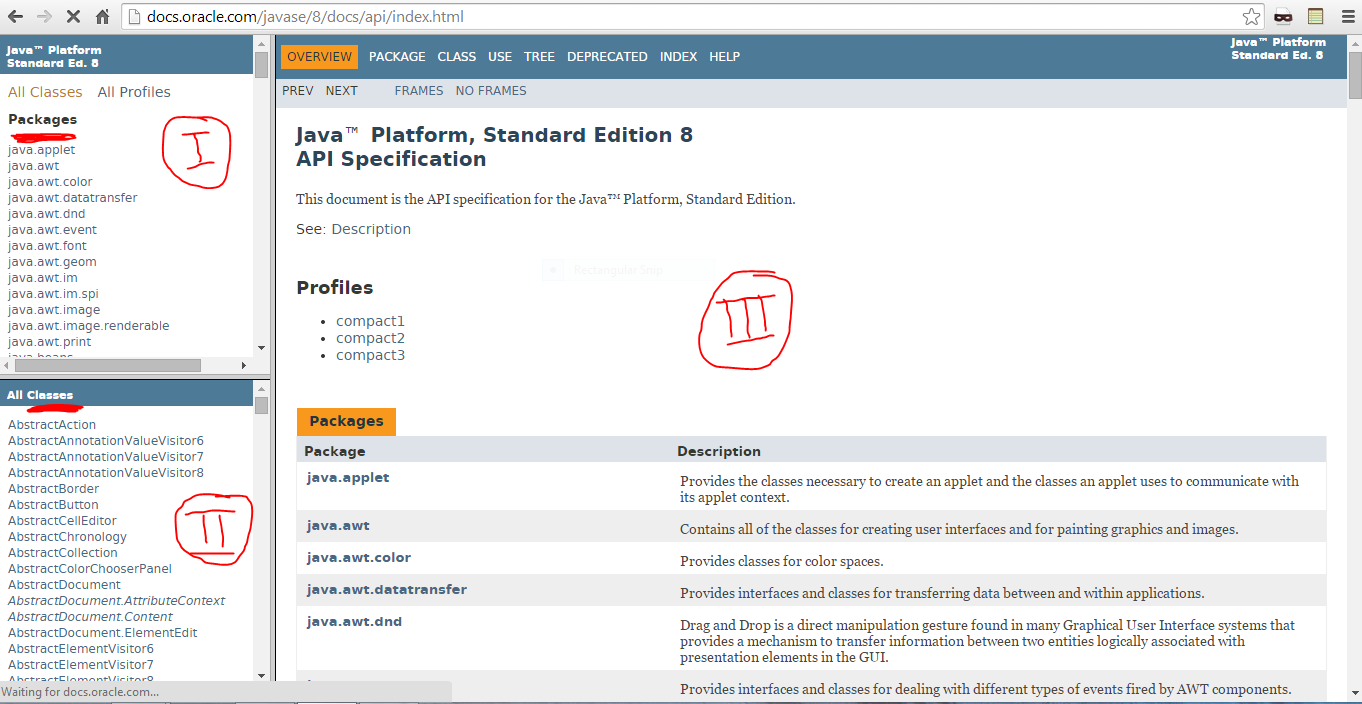Screen dimensions: 1362x704
Task: Click the packages frame horizontal scrollbar
Action: (107, 365)
